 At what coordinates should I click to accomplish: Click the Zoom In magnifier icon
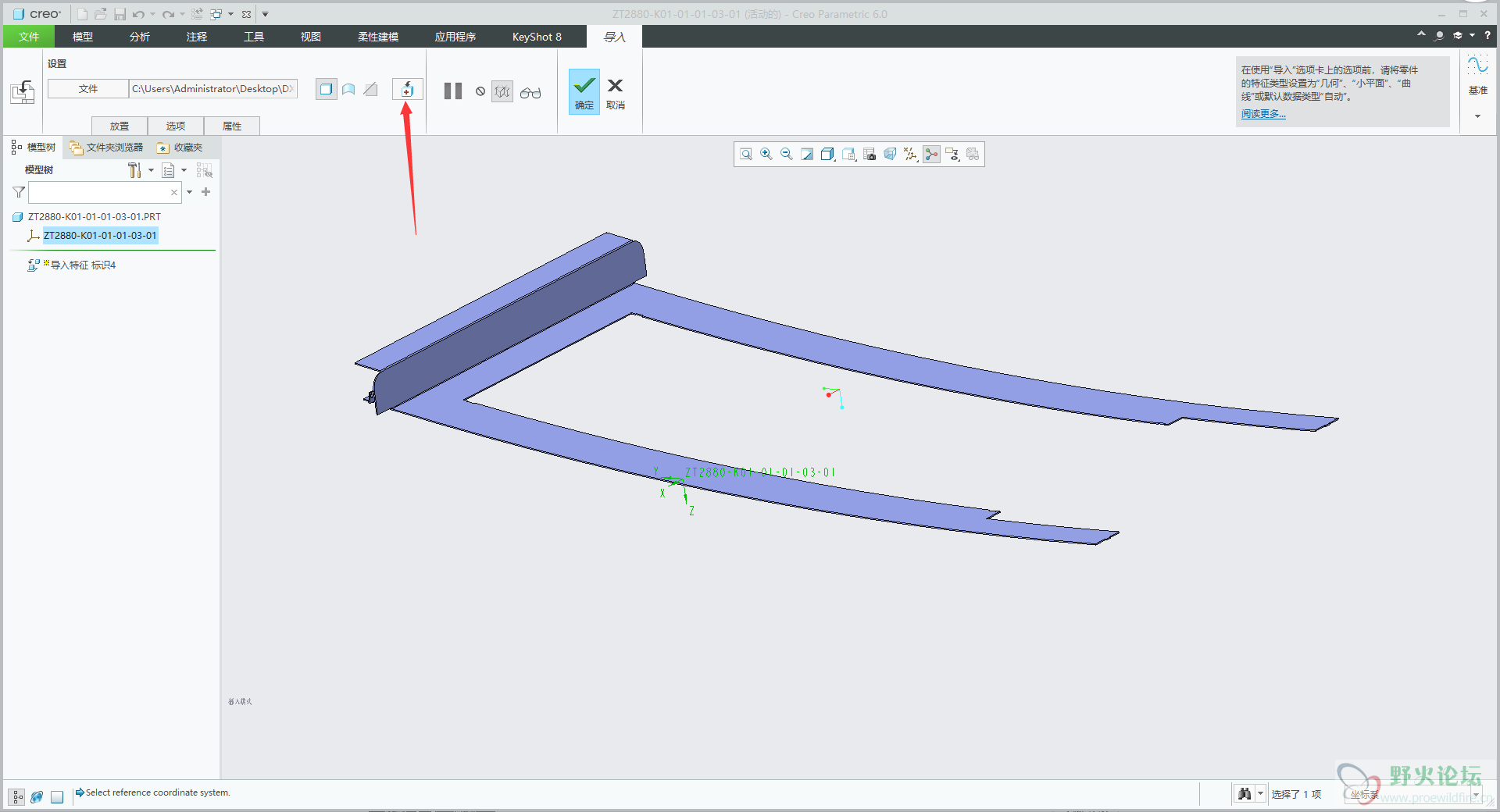pos(766,155)
